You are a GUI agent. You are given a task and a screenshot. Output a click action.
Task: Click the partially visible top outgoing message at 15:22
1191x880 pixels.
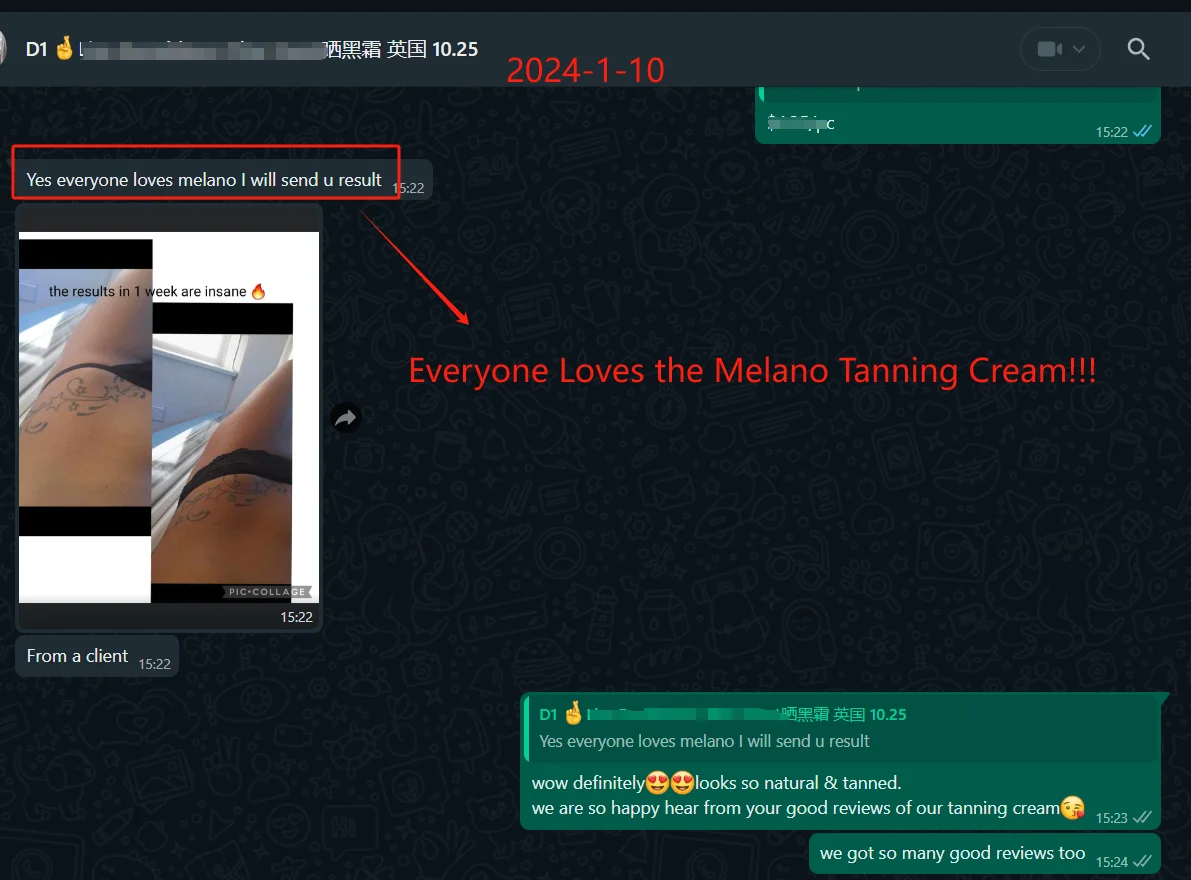pos(958,115)
